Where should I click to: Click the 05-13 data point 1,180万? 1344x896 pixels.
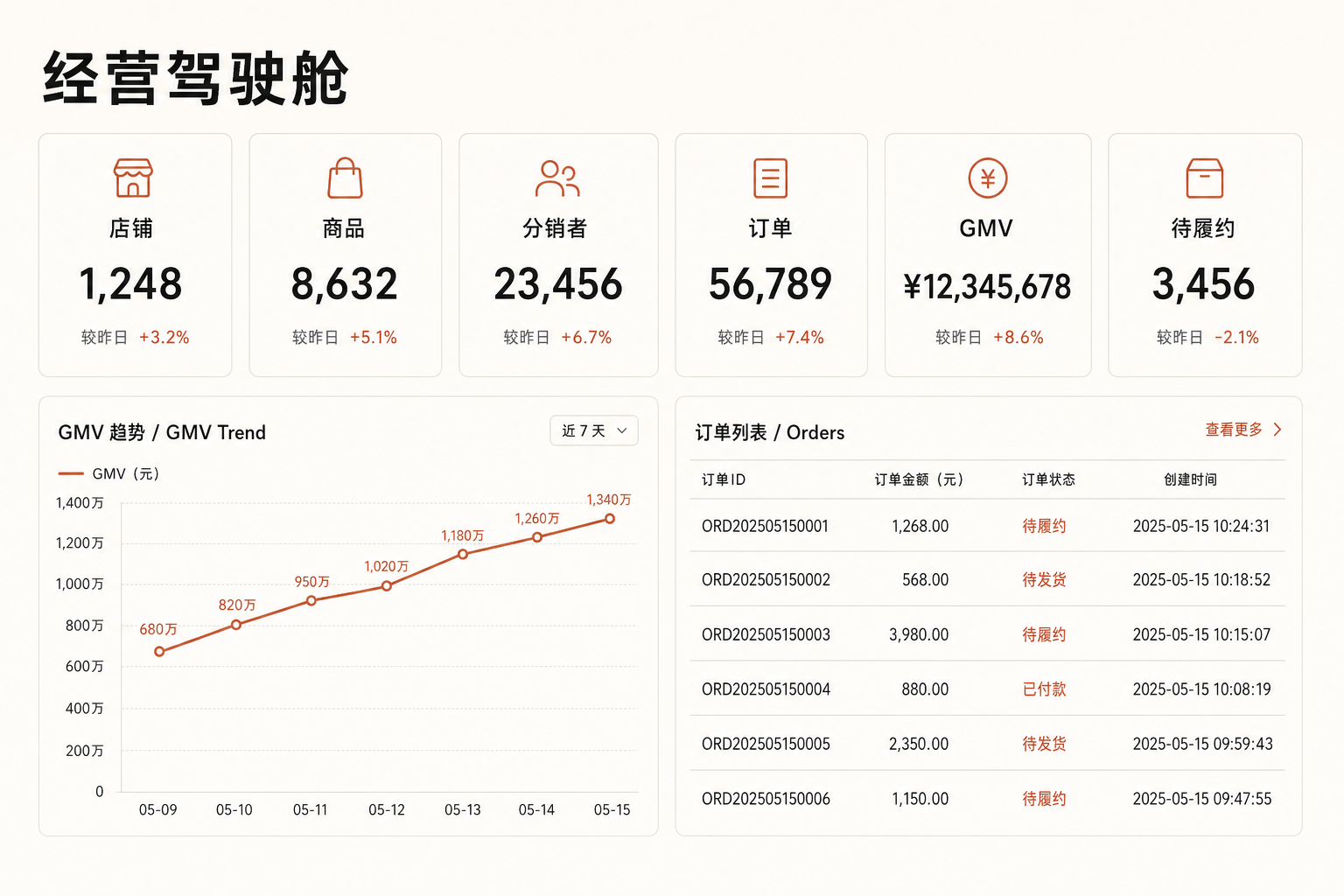[x=463, y=554]
